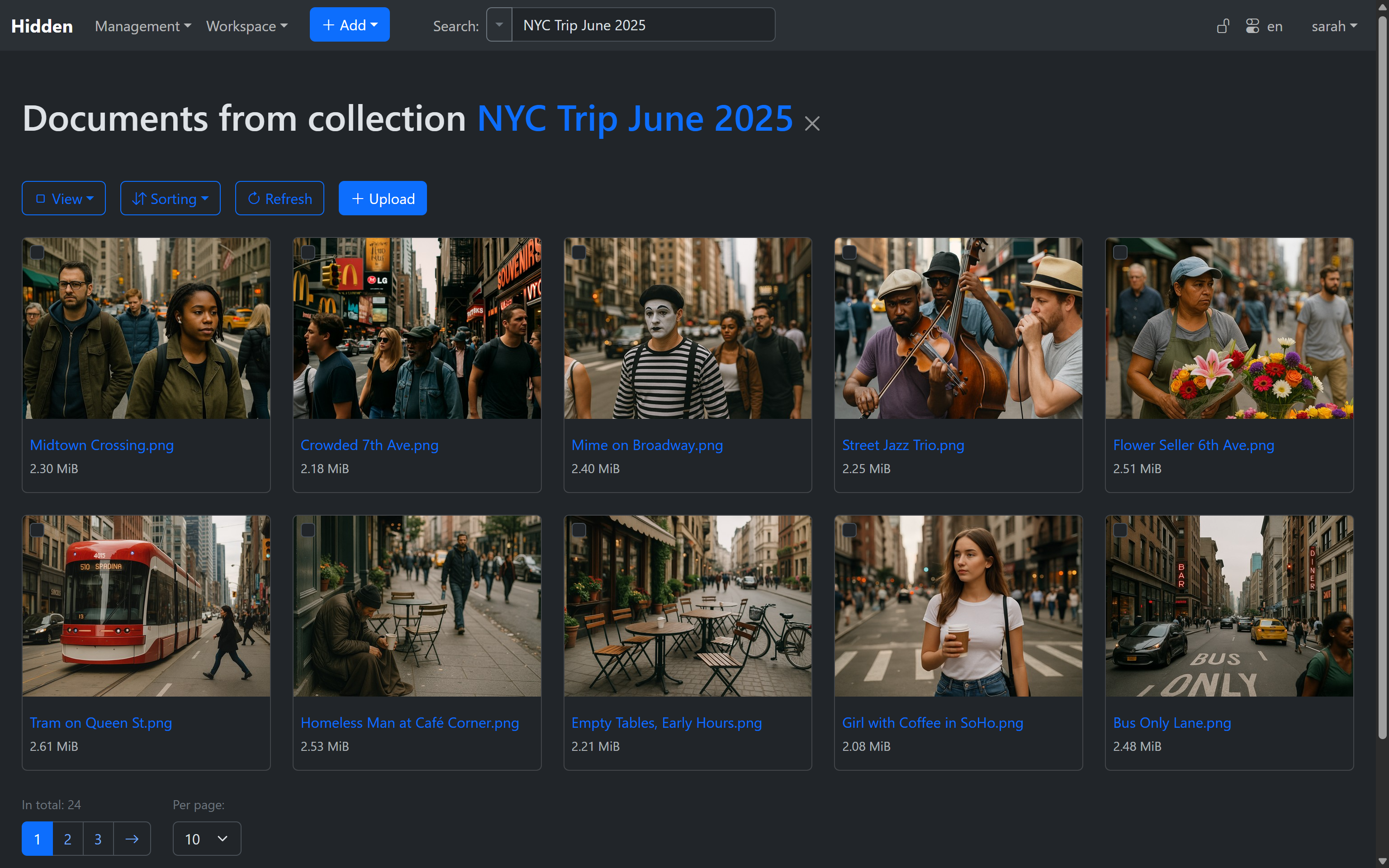Open Mime on Broadway.png file link
This screenshot has width=1389, height=868.
tap(647, 445)
